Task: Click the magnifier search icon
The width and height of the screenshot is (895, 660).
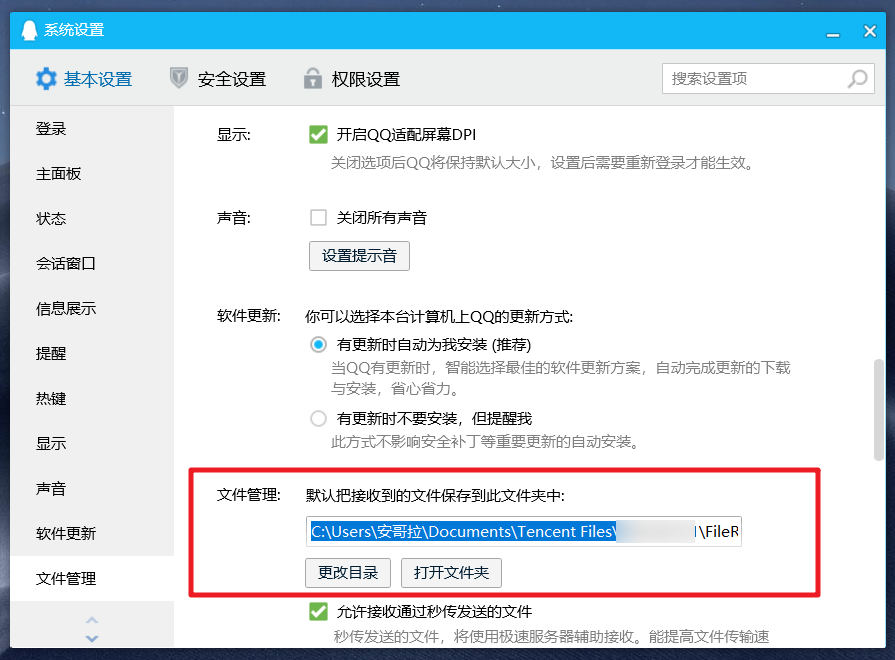Action: coord(857,79)
